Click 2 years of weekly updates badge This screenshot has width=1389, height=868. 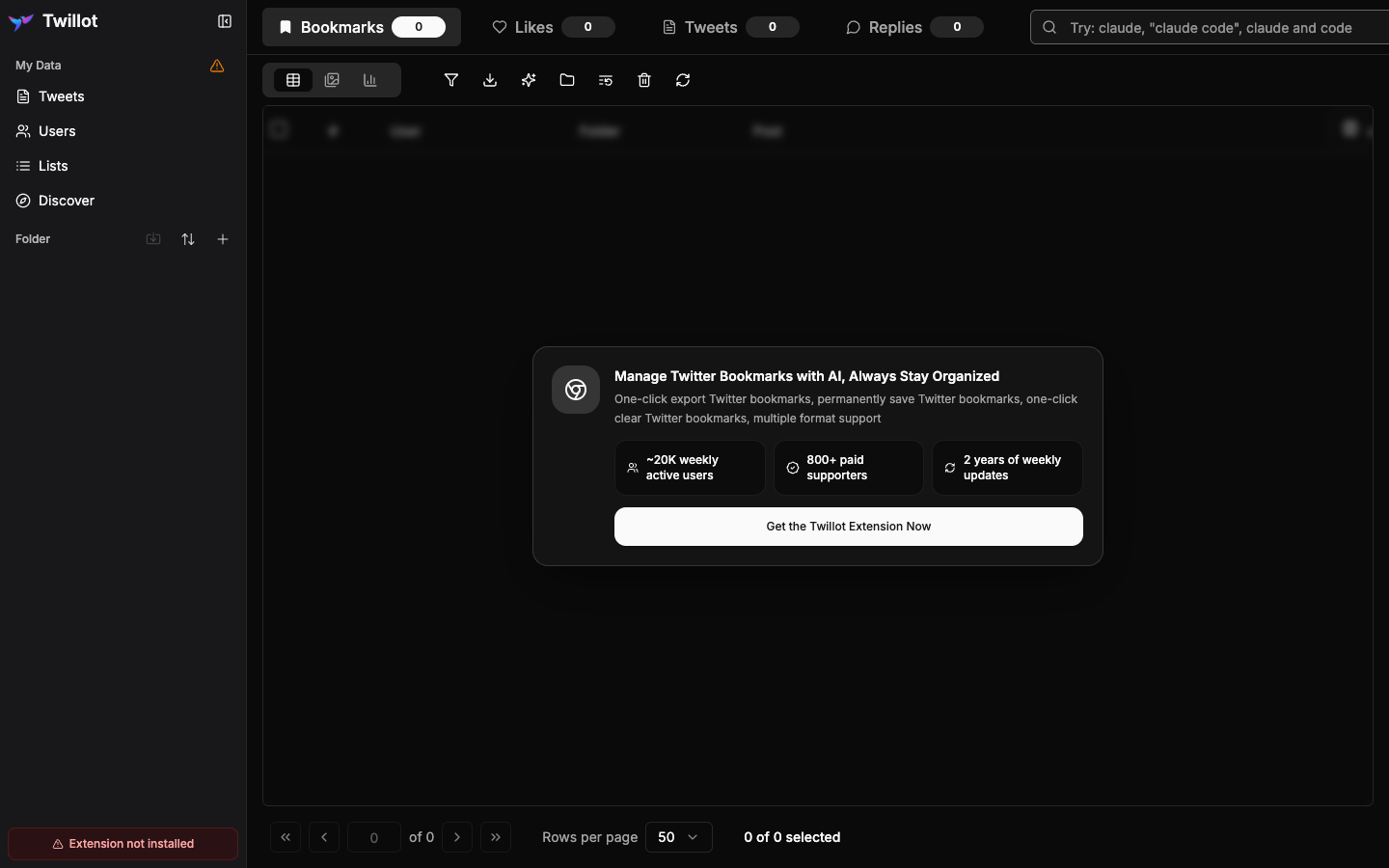[x=1007, y=468]
